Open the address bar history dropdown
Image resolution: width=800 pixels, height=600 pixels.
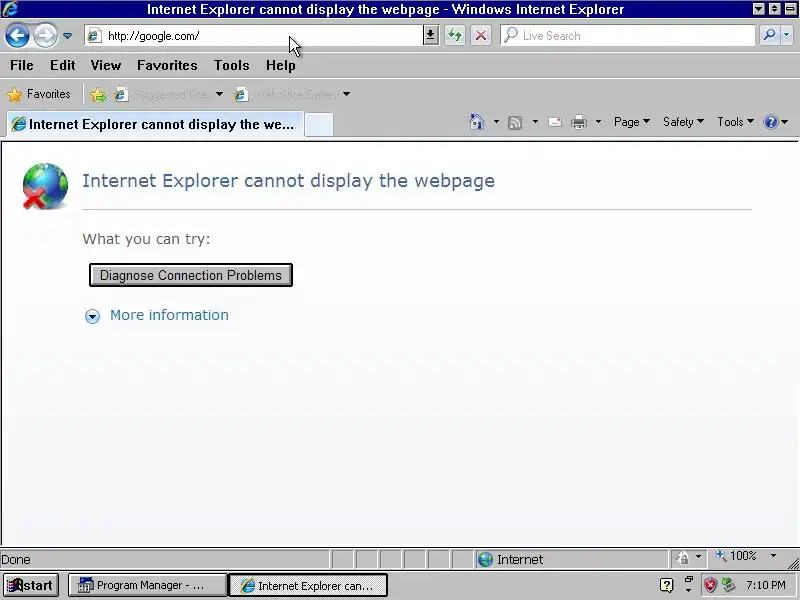(x=430, y=36)
